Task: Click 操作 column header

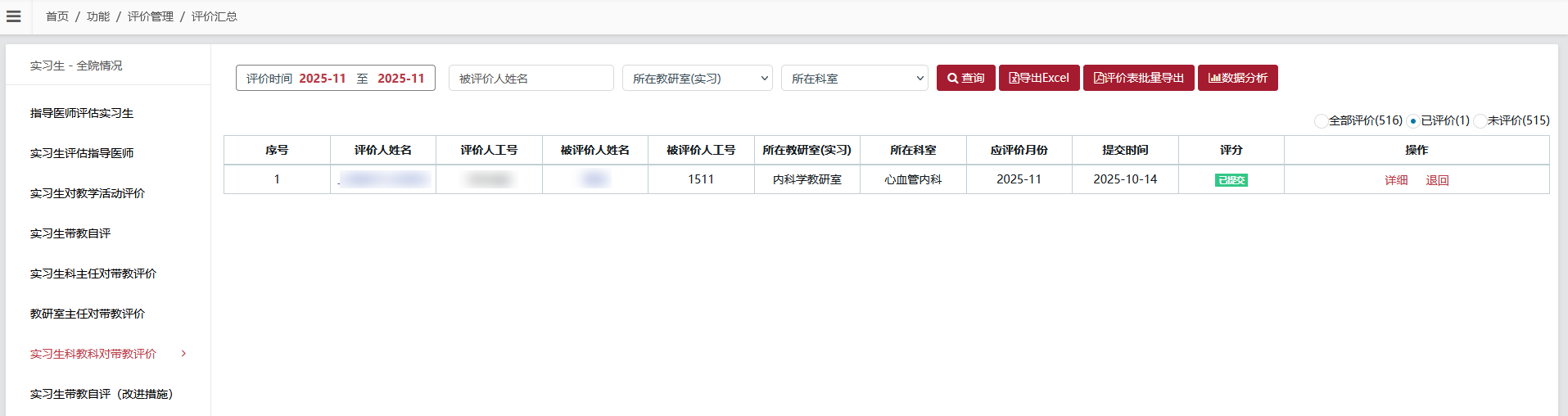Action: pos(1417,150)
